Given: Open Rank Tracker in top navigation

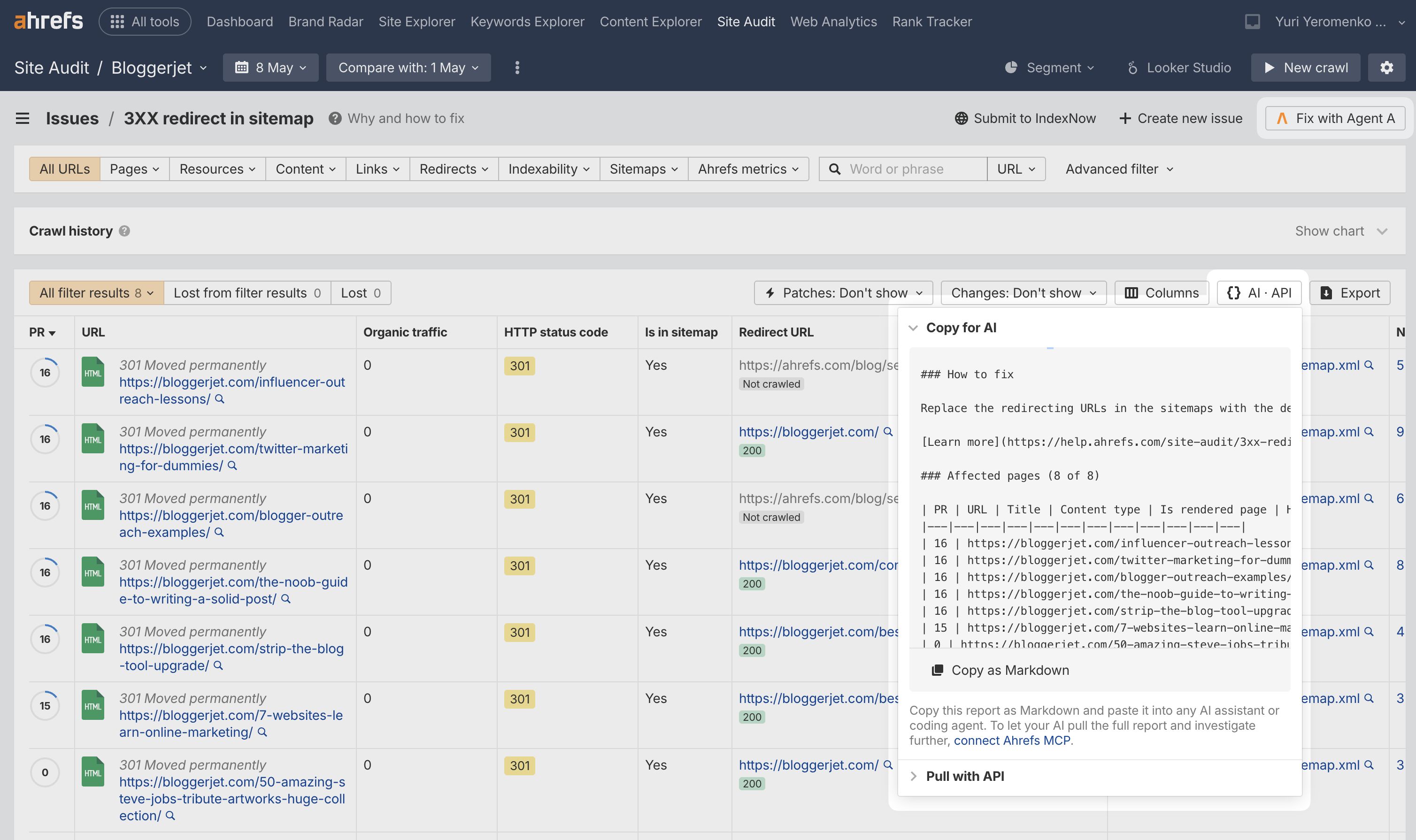Looking at the screenshot, I should click(932, 22).
